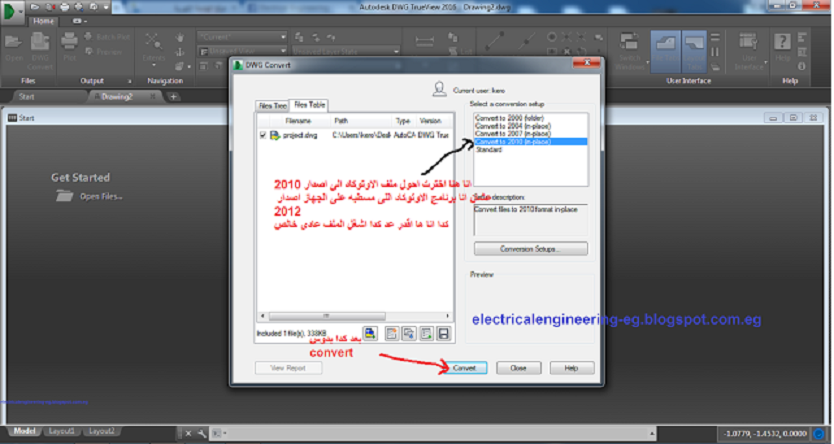Screen dimensions: 834x444
Task: Click the Open icon in Quick Access Toolbar
Action: click(x=35, y=7)
